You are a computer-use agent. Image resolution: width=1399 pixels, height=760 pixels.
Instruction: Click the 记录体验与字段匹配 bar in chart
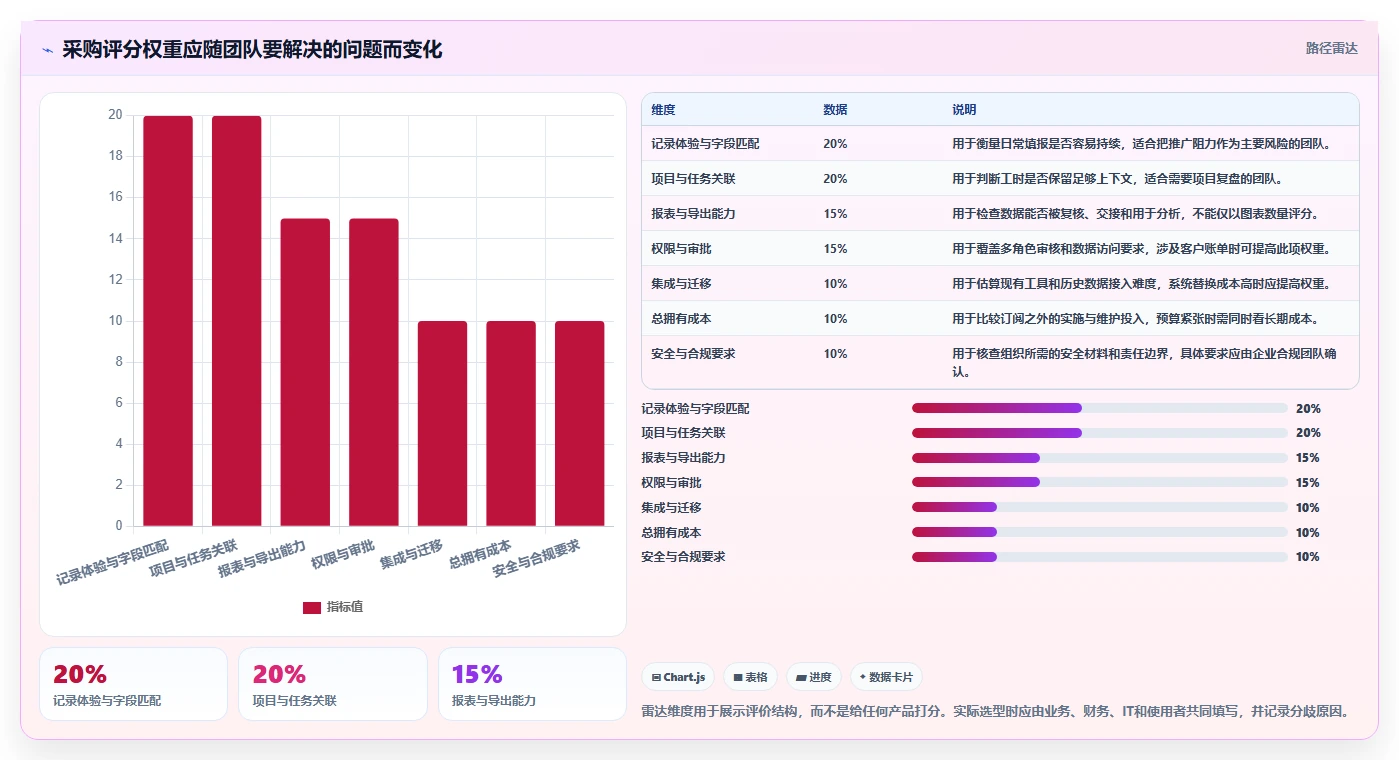(168, 321)
